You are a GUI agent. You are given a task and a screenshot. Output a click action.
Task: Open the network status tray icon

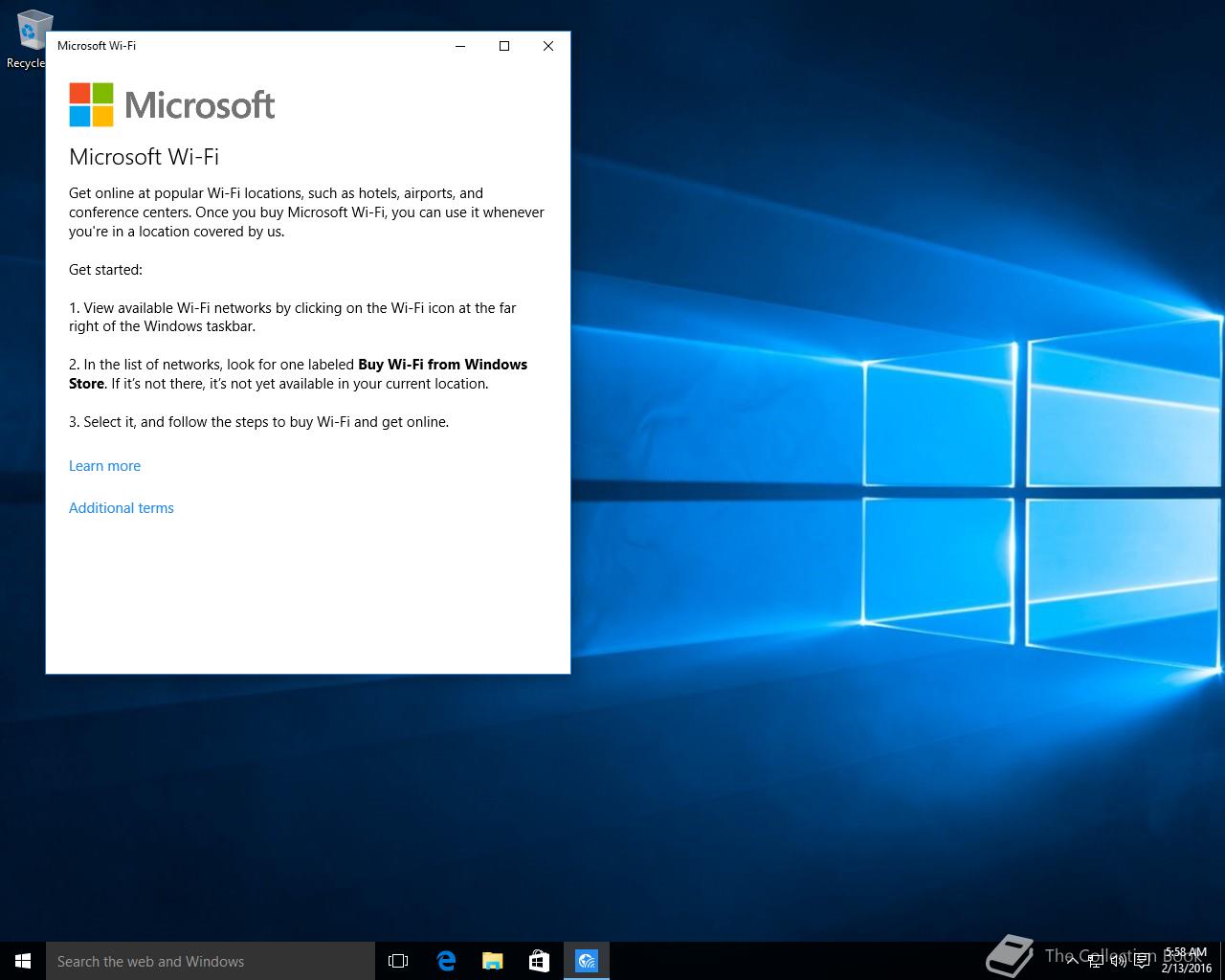click(1096, 961)
